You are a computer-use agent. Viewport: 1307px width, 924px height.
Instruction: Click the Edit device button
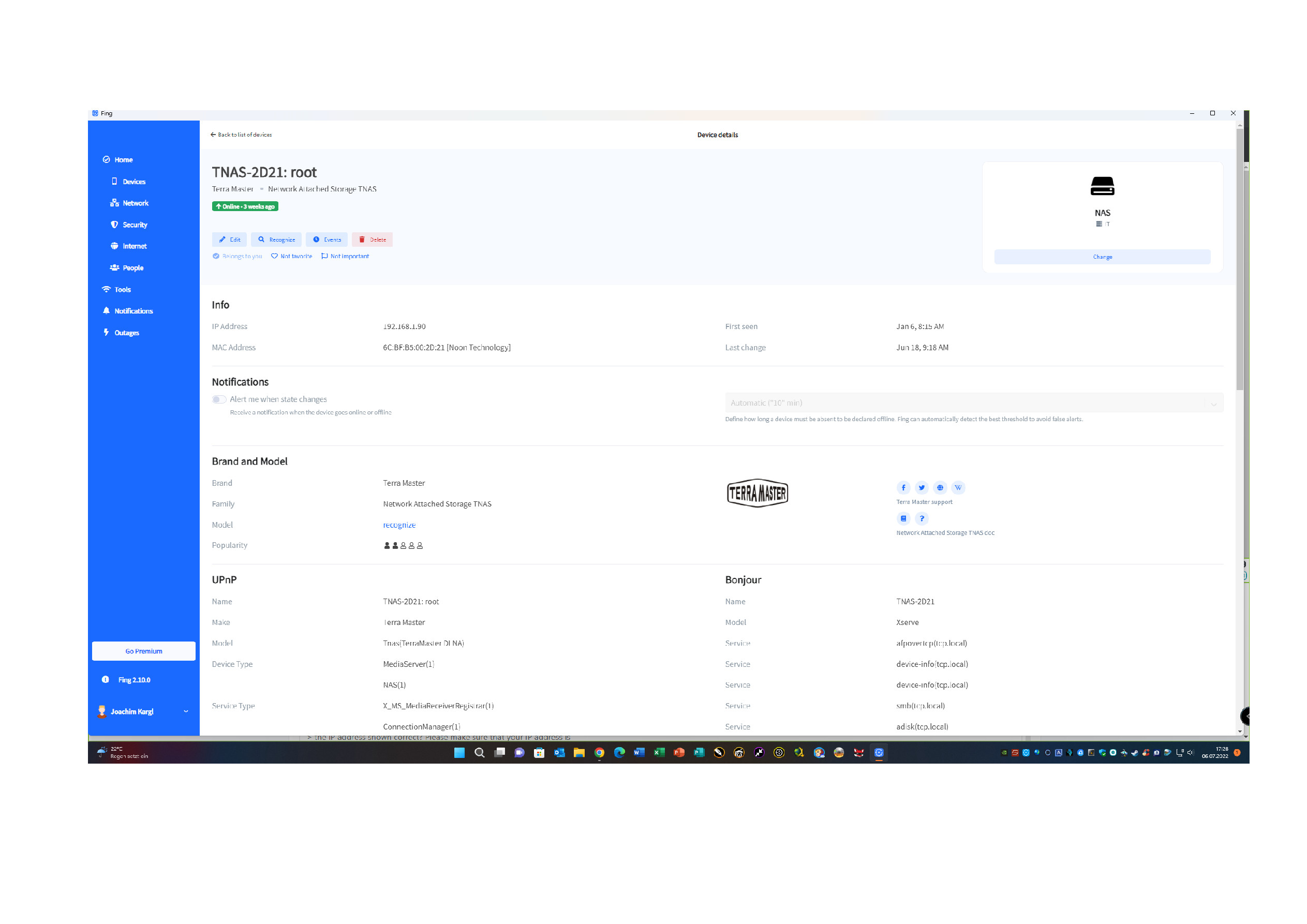(229, 240)
